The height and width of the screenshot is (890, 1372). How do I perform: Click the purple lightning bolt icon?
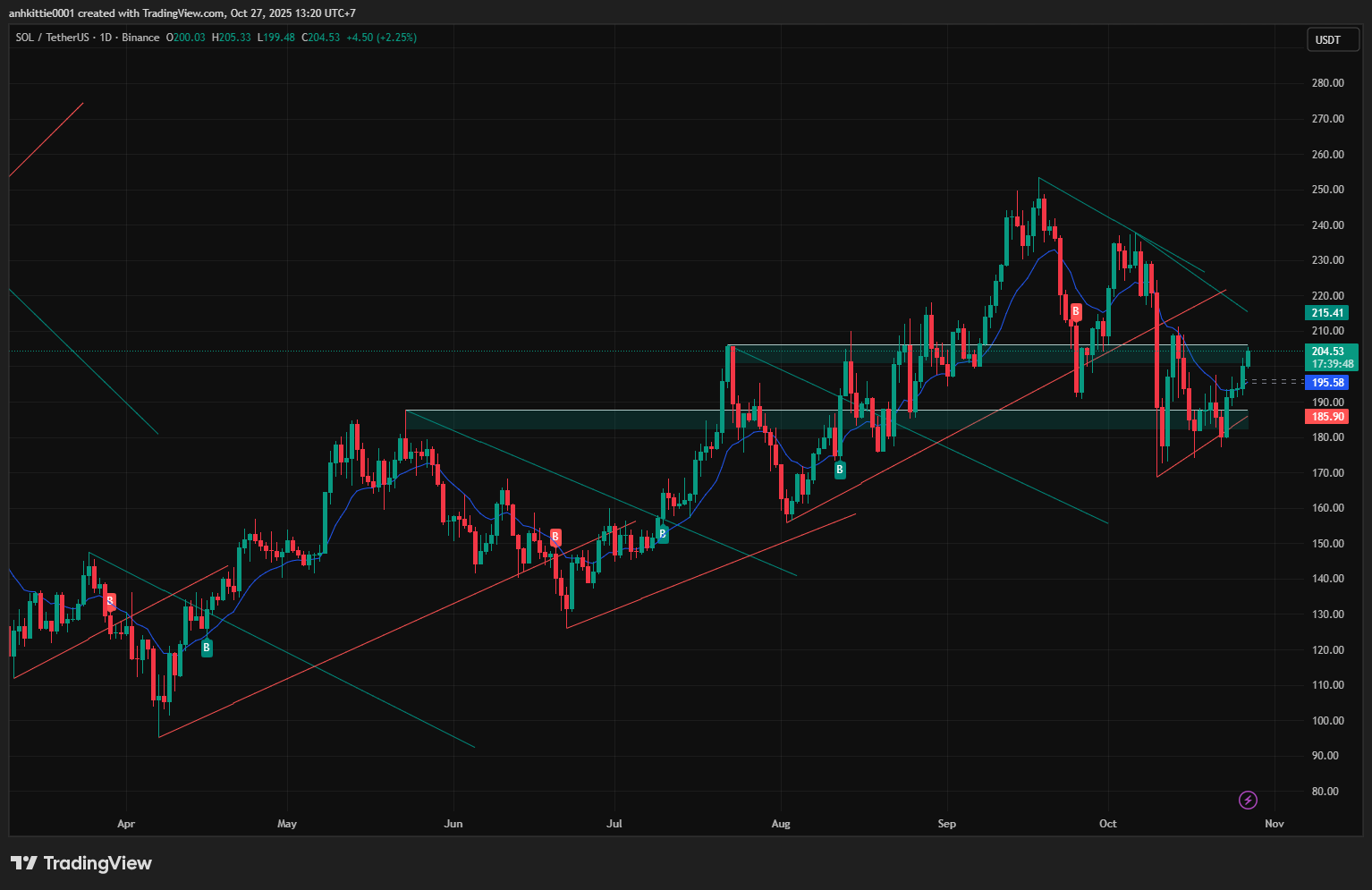click(1248, 800)
